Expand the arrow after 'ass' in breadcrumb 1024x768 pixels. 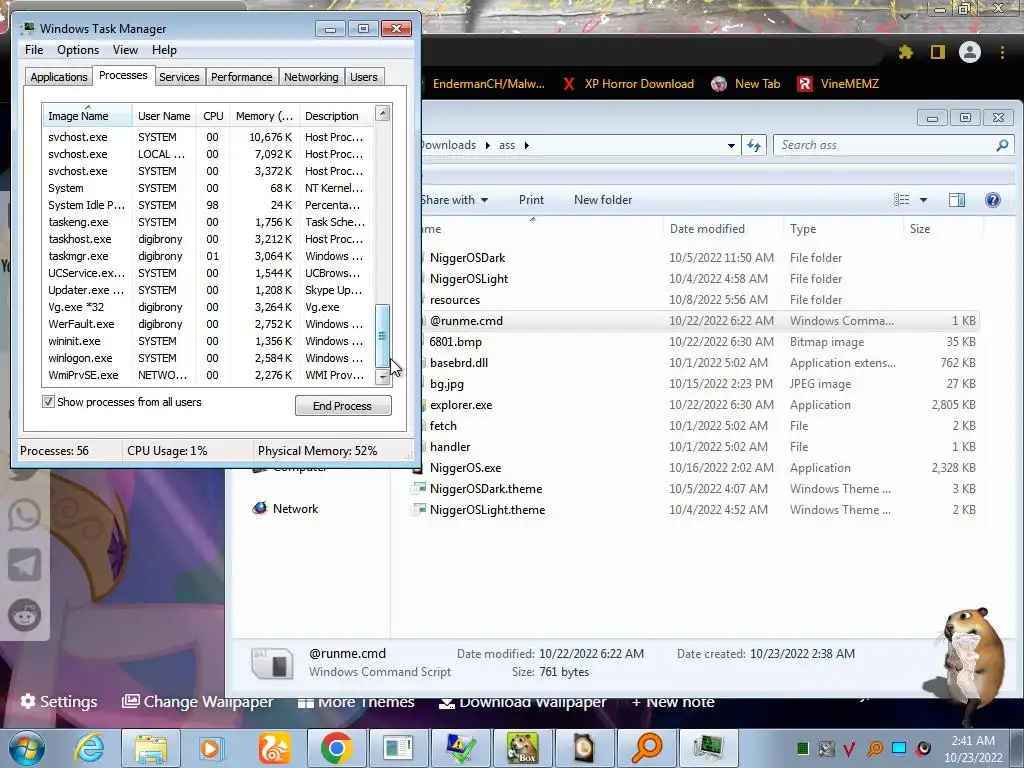526,145
